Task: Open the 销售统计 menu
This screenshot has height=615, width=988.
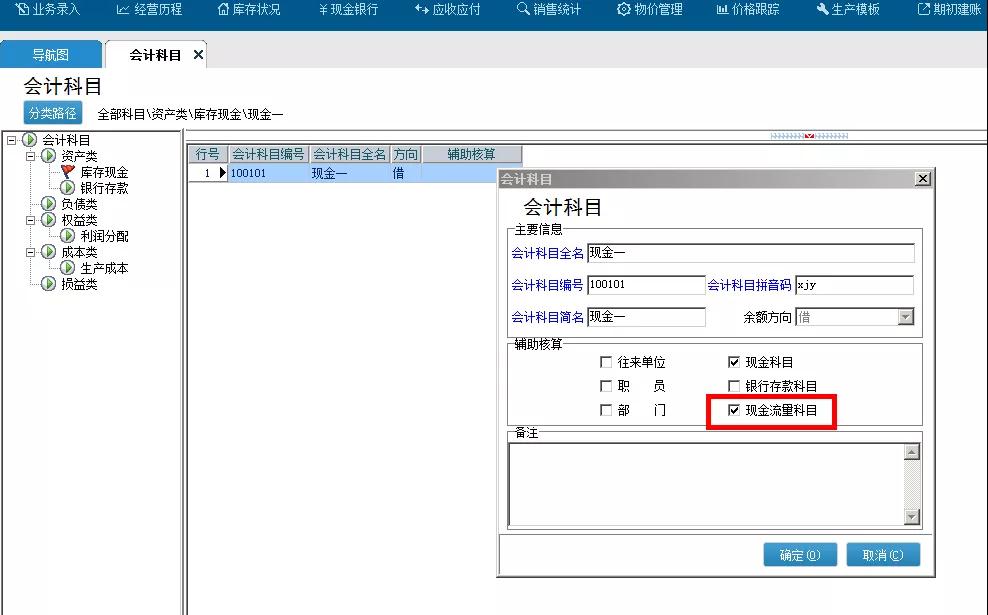Action: click(548, 10)
